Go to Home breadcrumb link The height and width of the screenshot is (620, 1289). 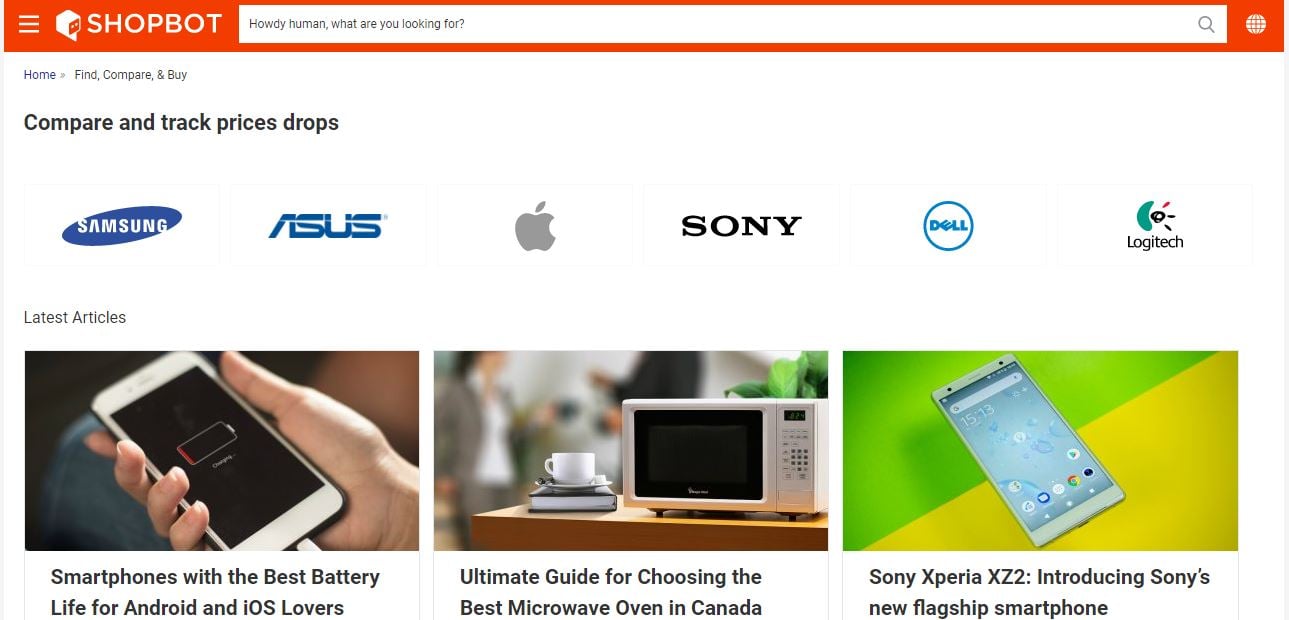[40, 75]
